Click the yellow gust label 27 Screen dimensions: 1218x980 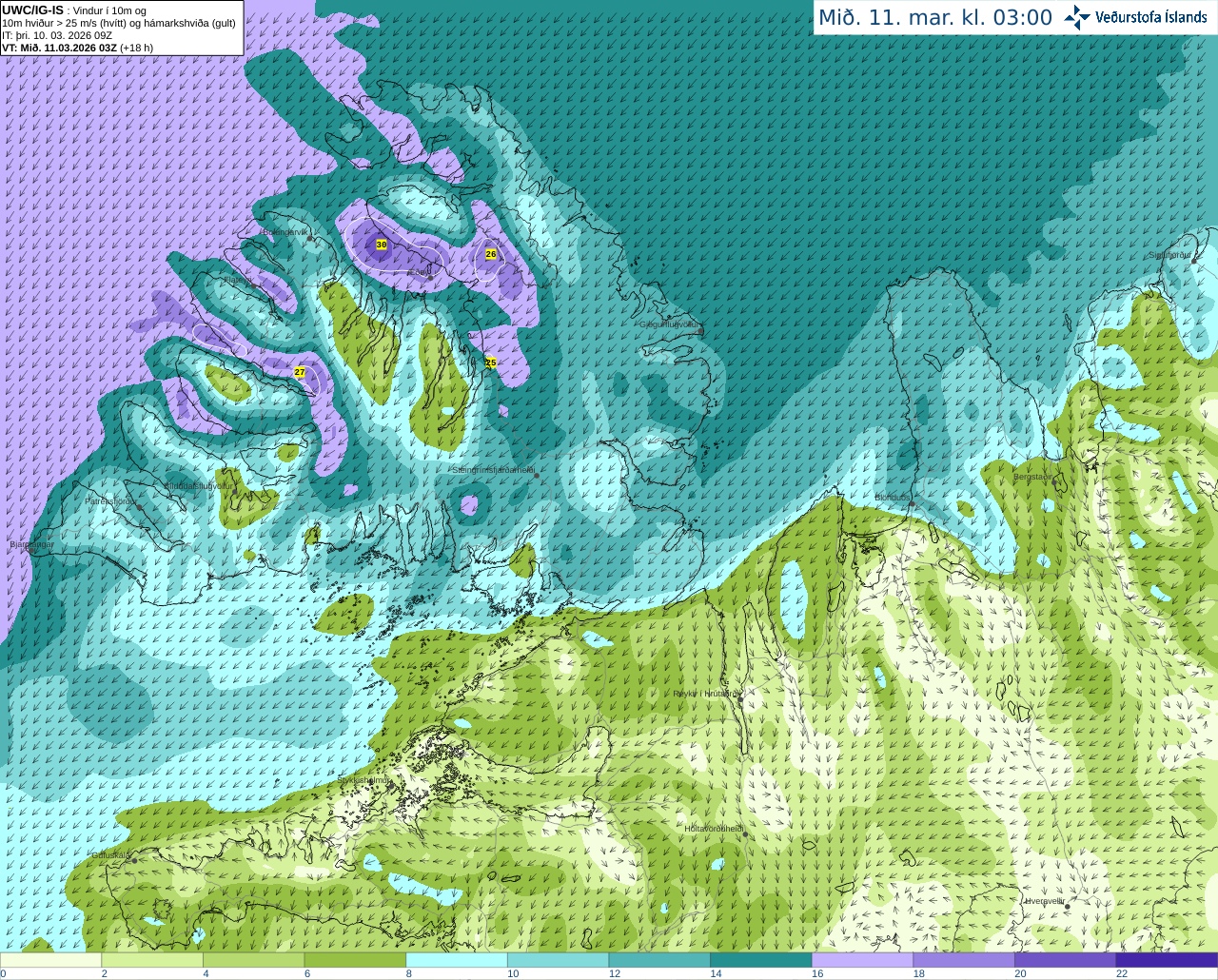[300, 372]
